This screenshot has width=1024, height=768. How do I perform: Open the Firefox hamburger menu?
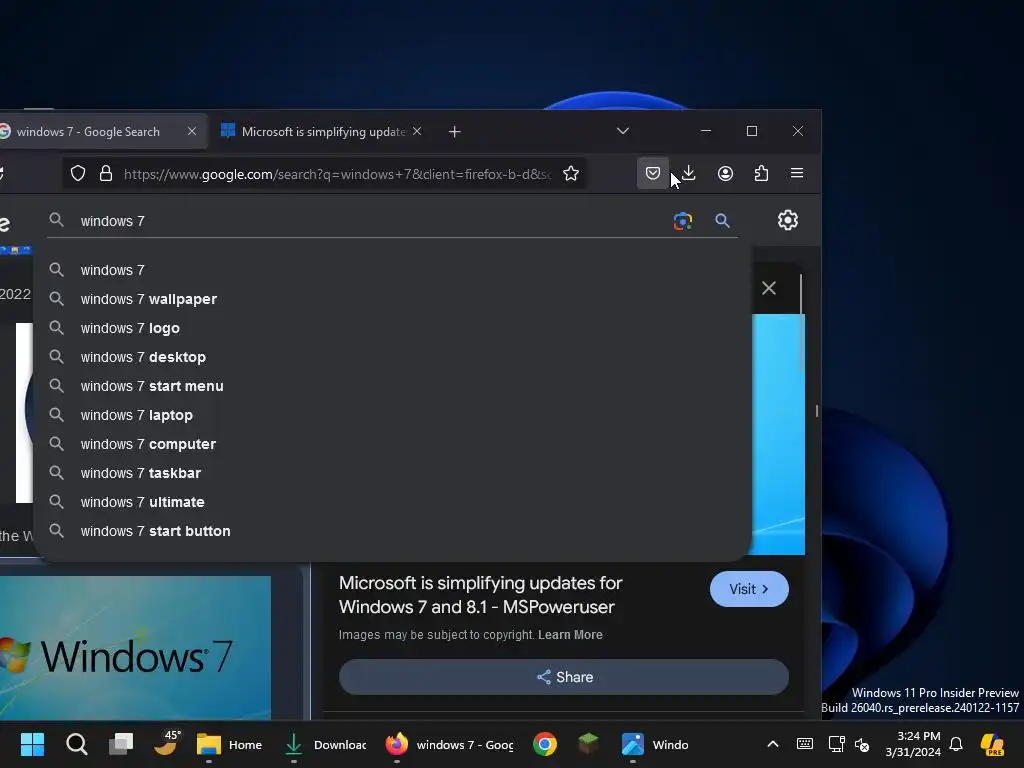pyautogui.click(x=797, y=173)
